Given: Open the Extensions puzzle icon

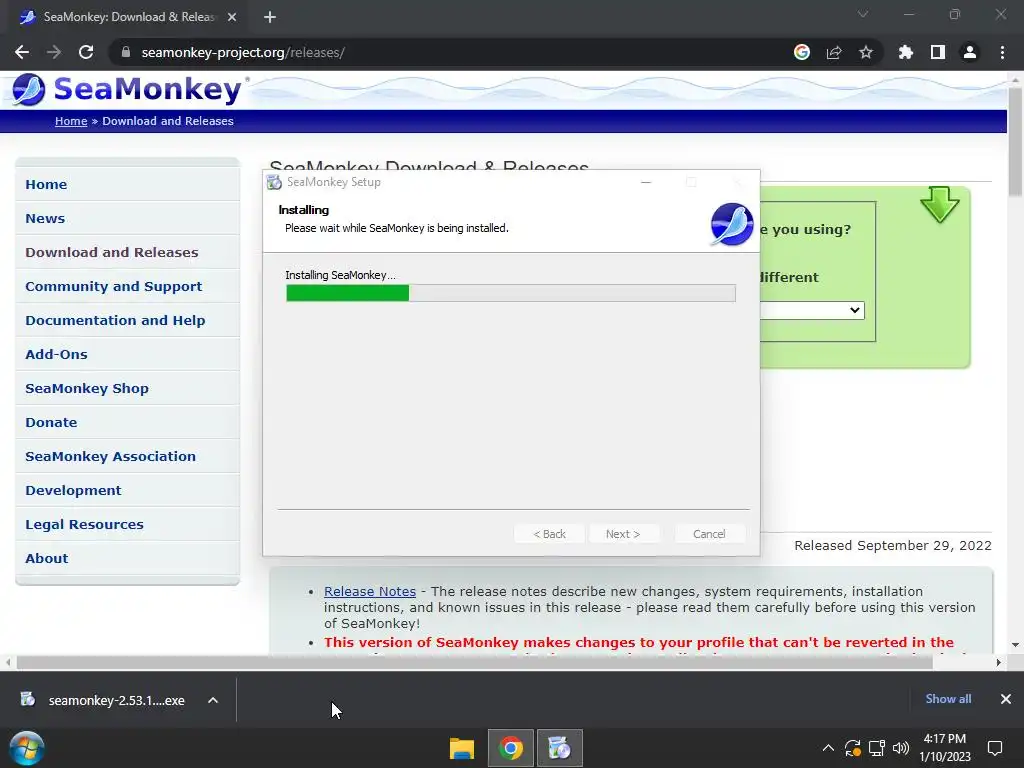Looking at the screenshot, I should click(906, 52).
